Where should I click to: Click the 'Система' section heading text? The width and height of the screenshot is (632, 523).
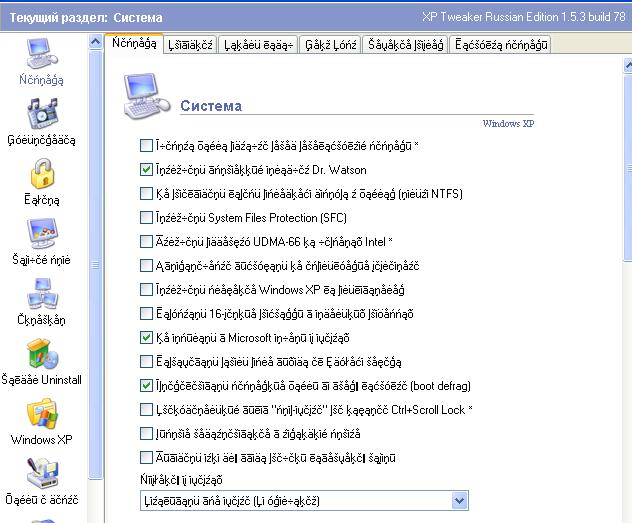[211, 106]
